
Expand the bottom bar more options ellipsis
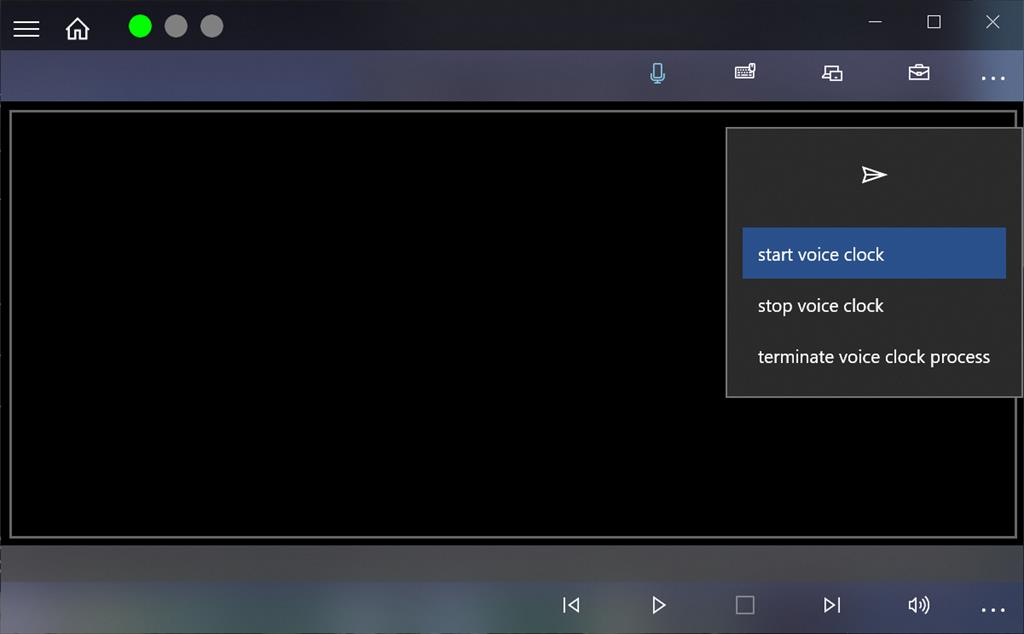[992, 608]
